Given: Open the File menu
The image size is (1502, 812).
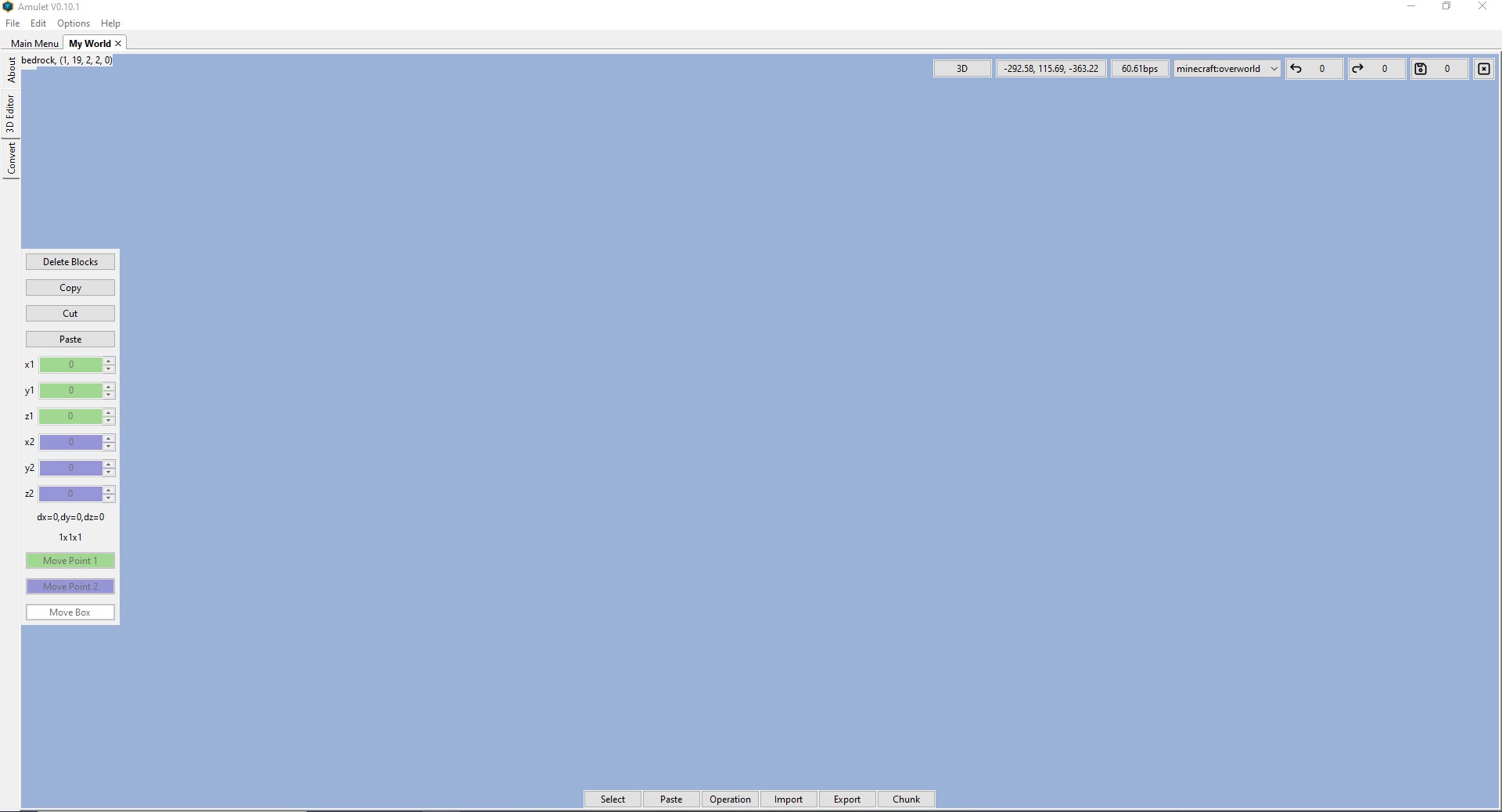Looking at the screenshot, I should pos(13,23).
